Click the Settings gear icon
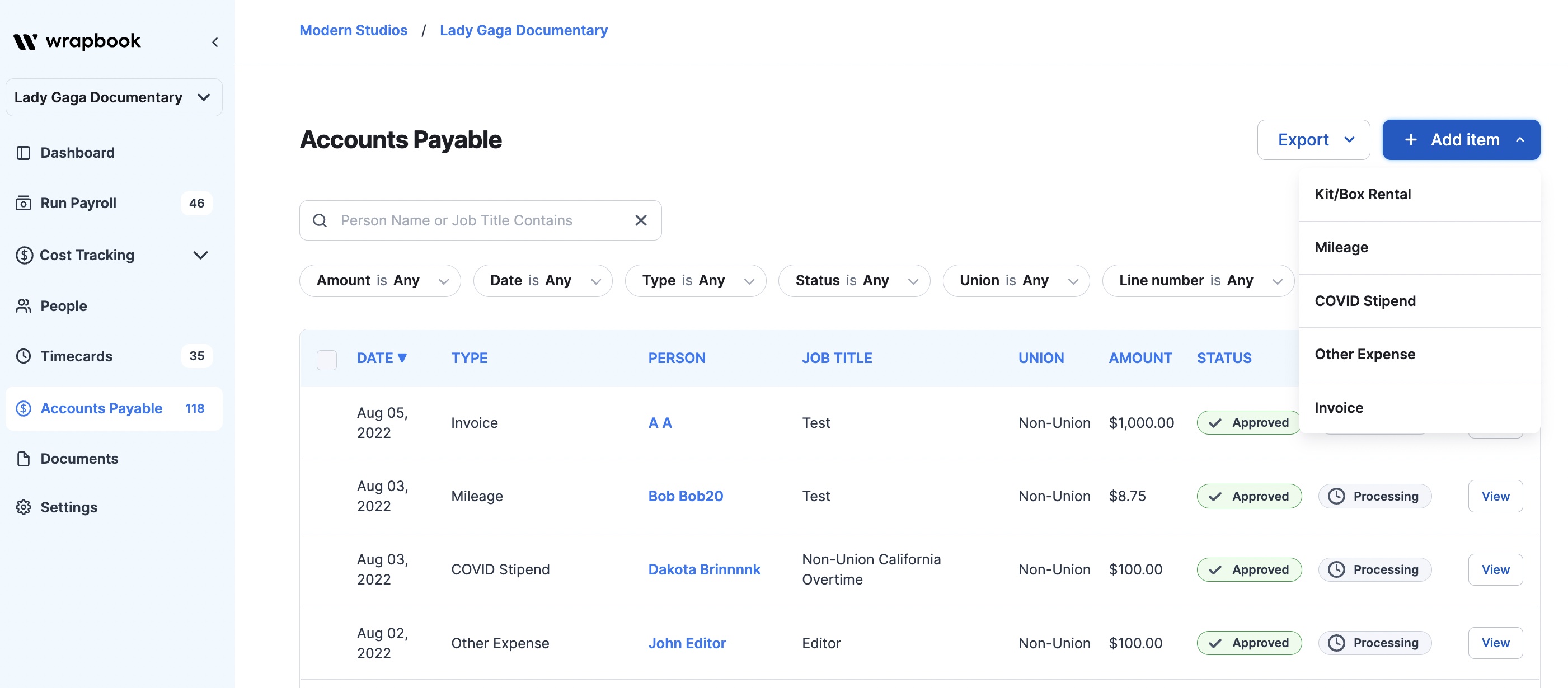Viewport: 1568px width, 688px height. [x=23, y=507]
